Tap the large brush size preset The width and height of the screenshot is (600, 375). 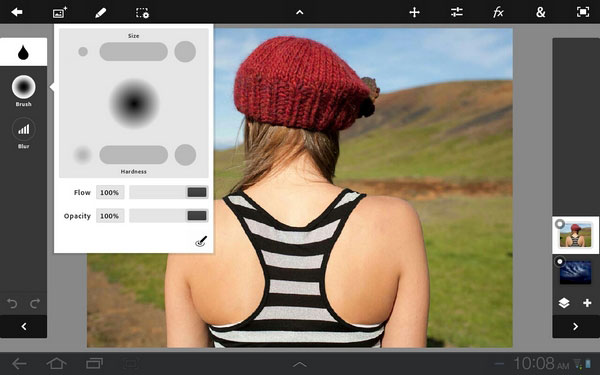click(x=185, y=52)
